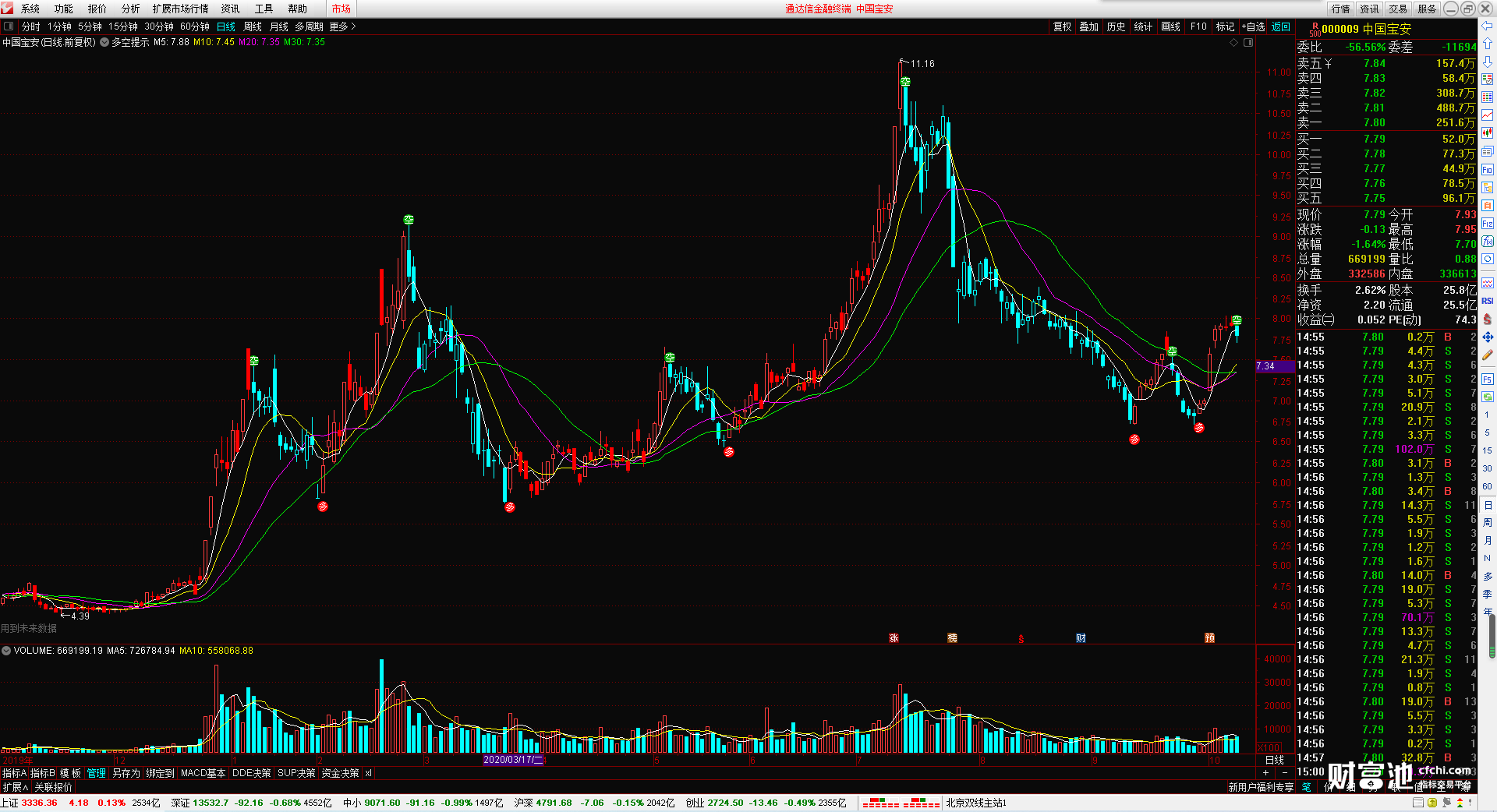Image resolution: width=1497 pixels, height=812 pixels.
Task: Open the checked list icon in right sidebar
Action: (x=1488, y=79)
